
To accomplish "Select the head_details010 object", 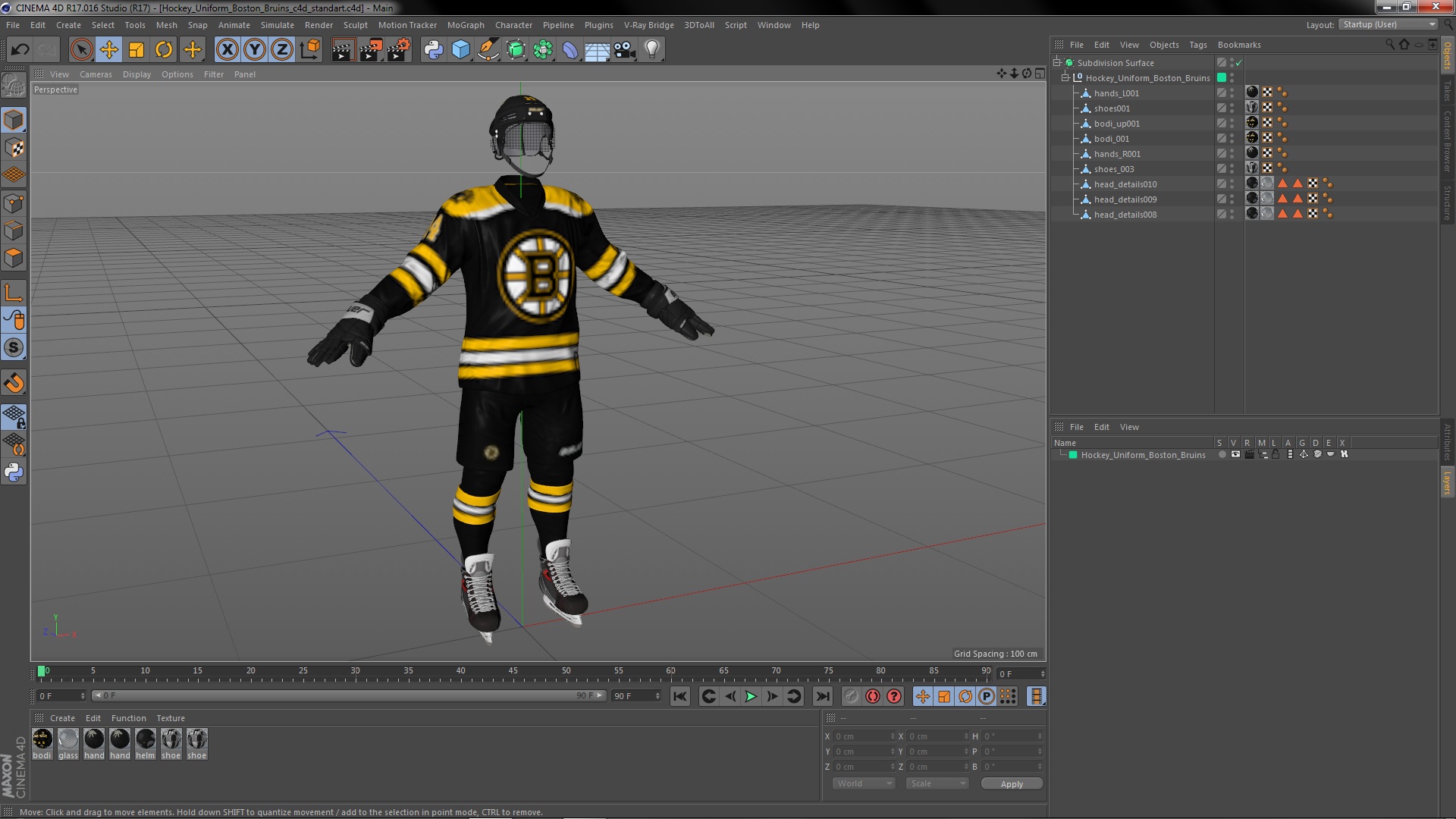I will [1125, 184].
